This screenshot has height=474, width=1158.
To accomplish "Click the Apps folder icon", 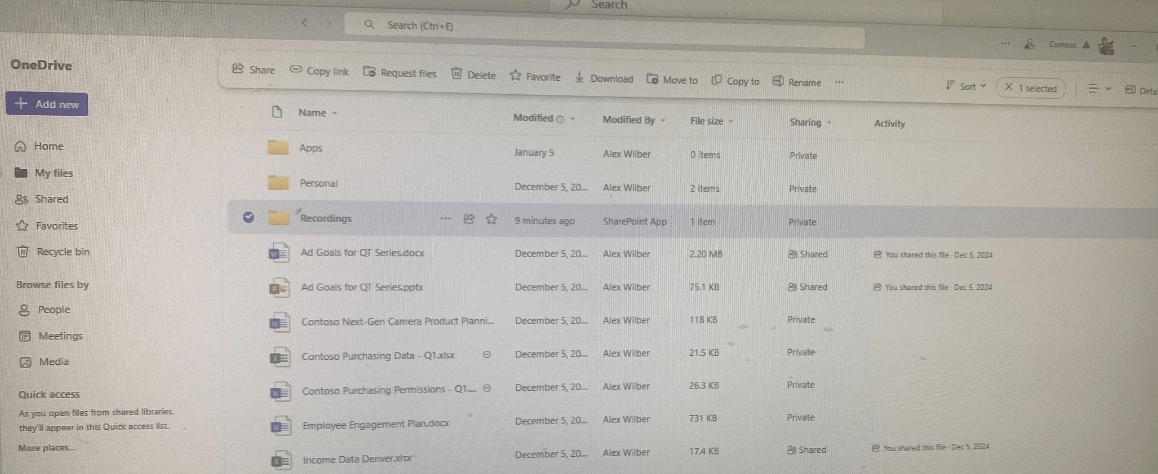I will click(x=278, y=148).
